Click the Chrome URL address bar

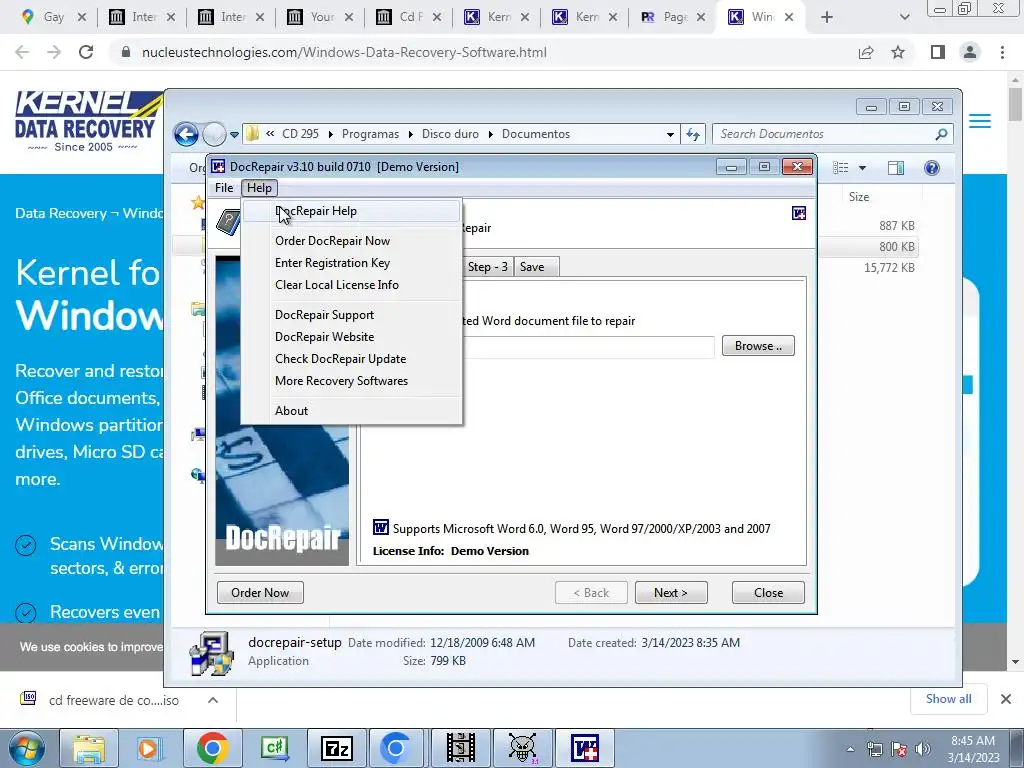483,52
